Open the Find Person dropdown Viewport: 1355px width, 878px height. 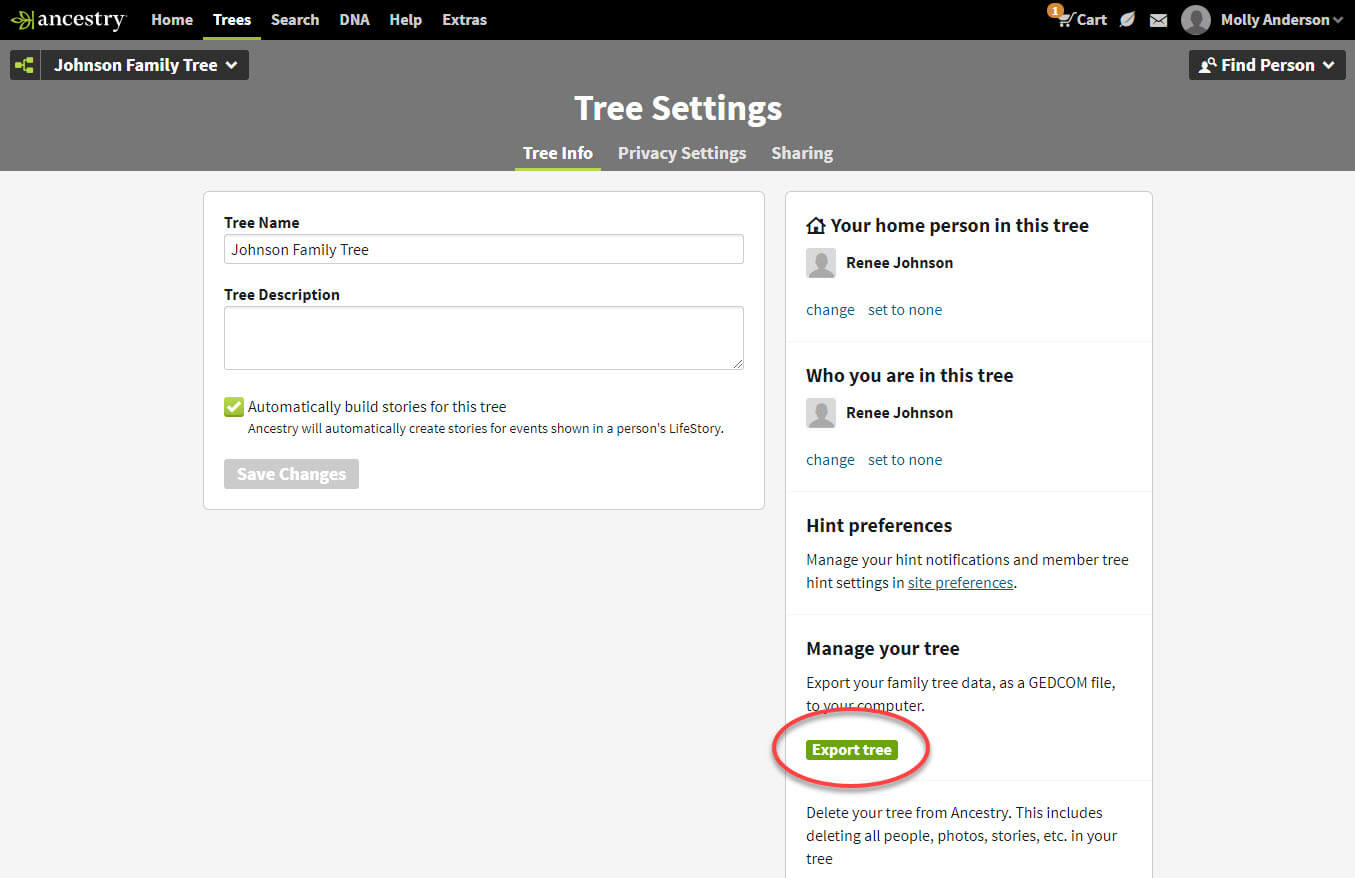pos(1267,65)
